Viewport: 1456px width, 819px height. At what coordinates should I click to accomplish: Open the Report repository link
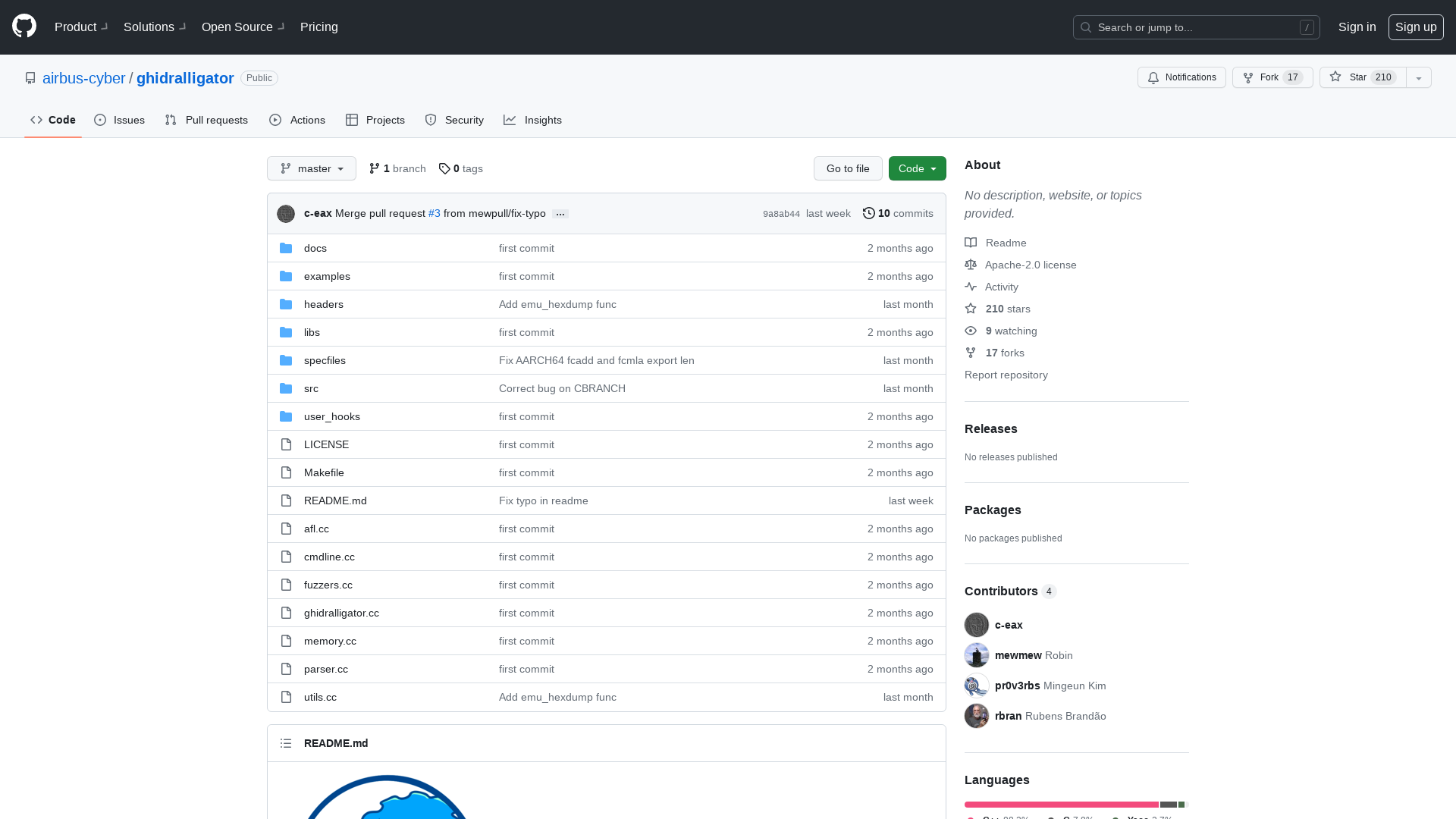click(x=1006, y=375)
